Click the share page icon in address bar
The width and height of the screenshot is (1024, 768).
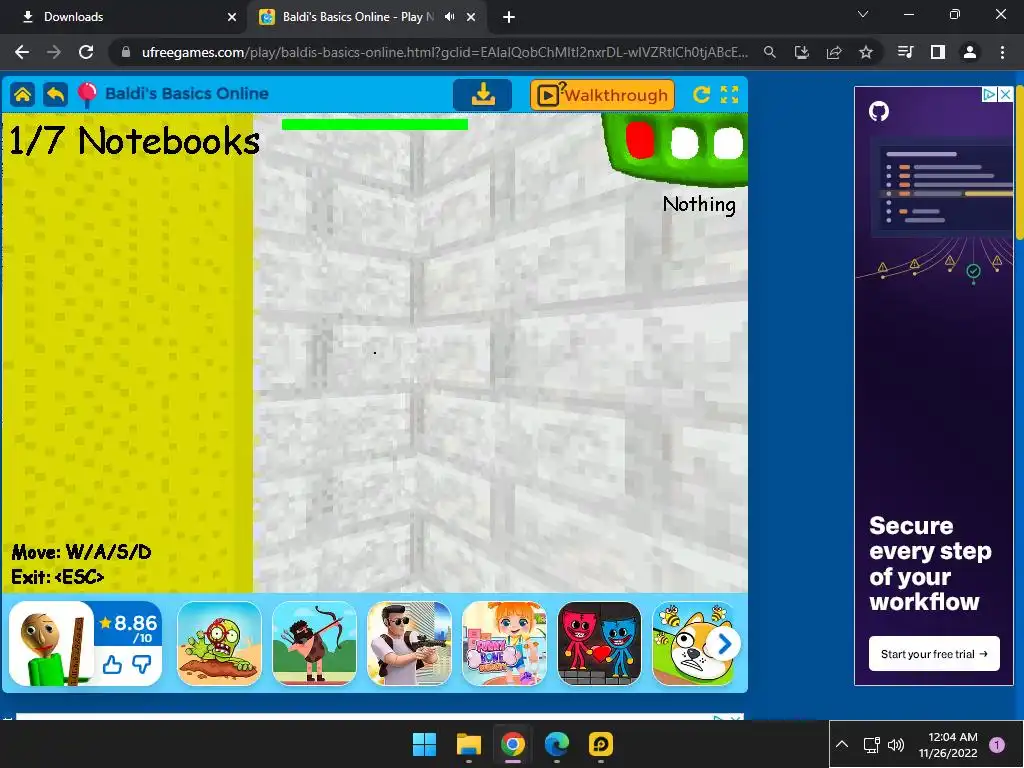point(834,52)
